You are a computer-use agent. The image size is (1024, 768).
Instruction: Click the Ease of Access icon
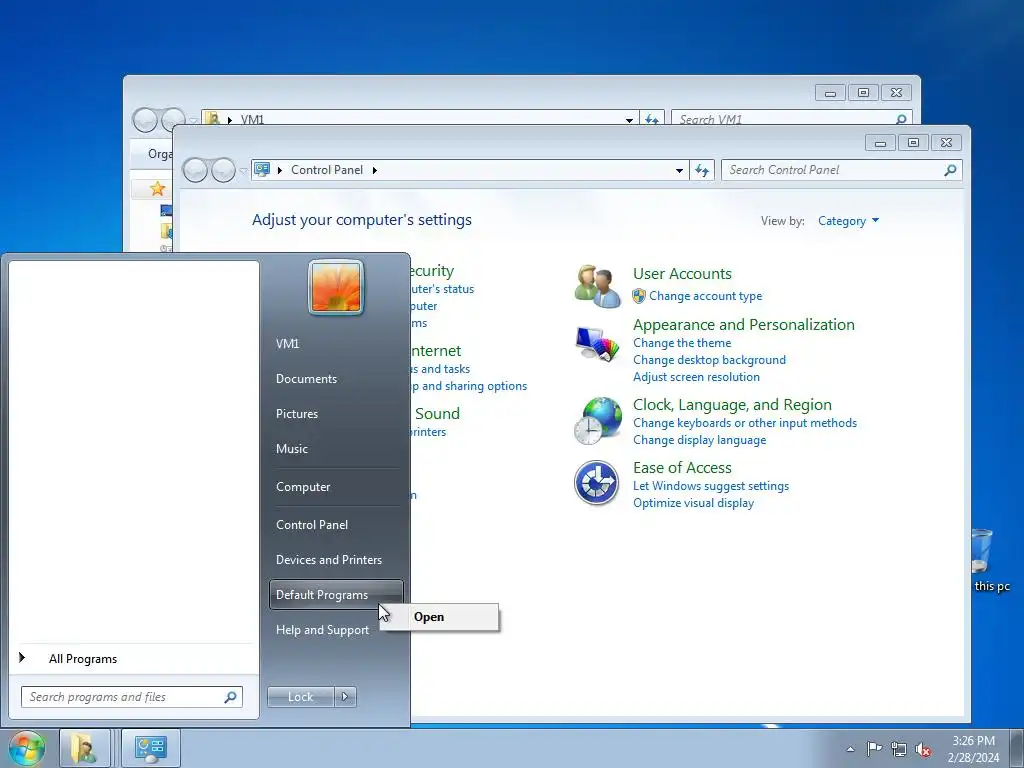pos(596,483)
